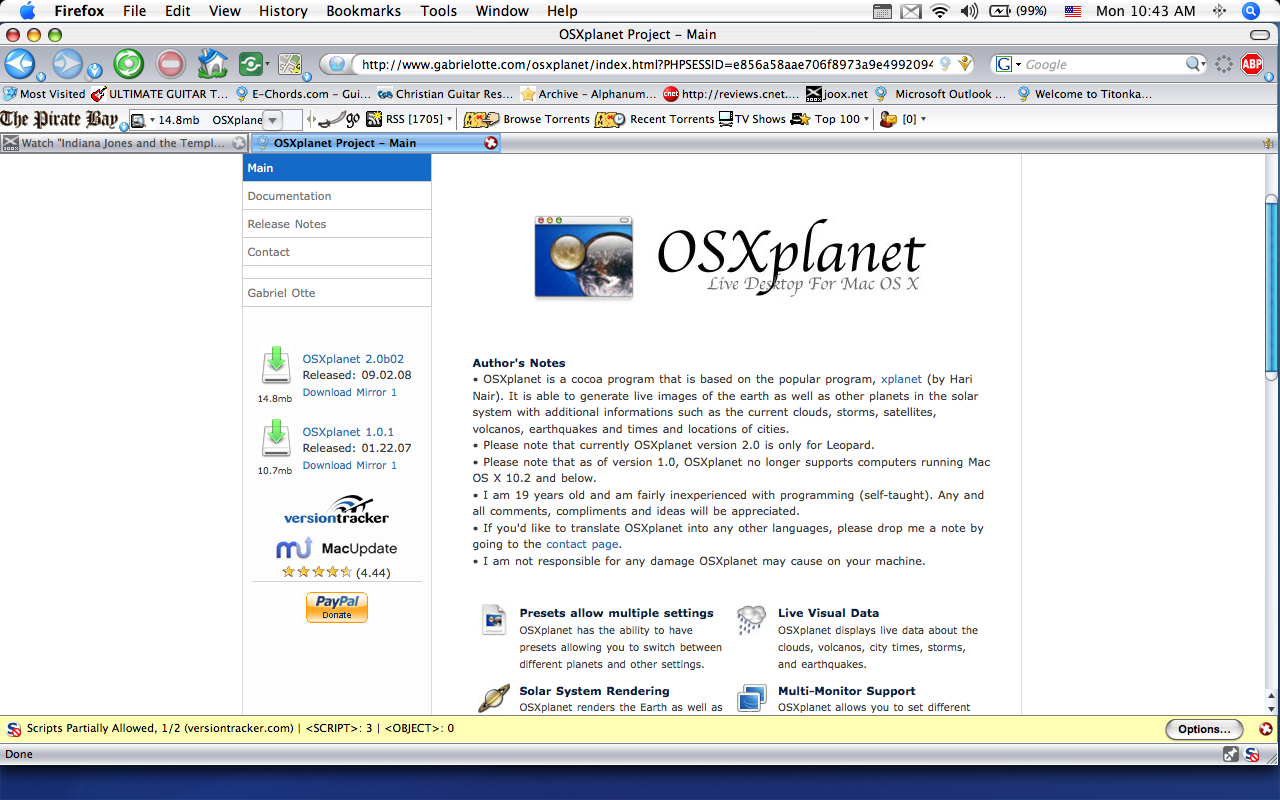Close the OSXplanet Project tab
1280x800 pixels.
click(490, 143)
